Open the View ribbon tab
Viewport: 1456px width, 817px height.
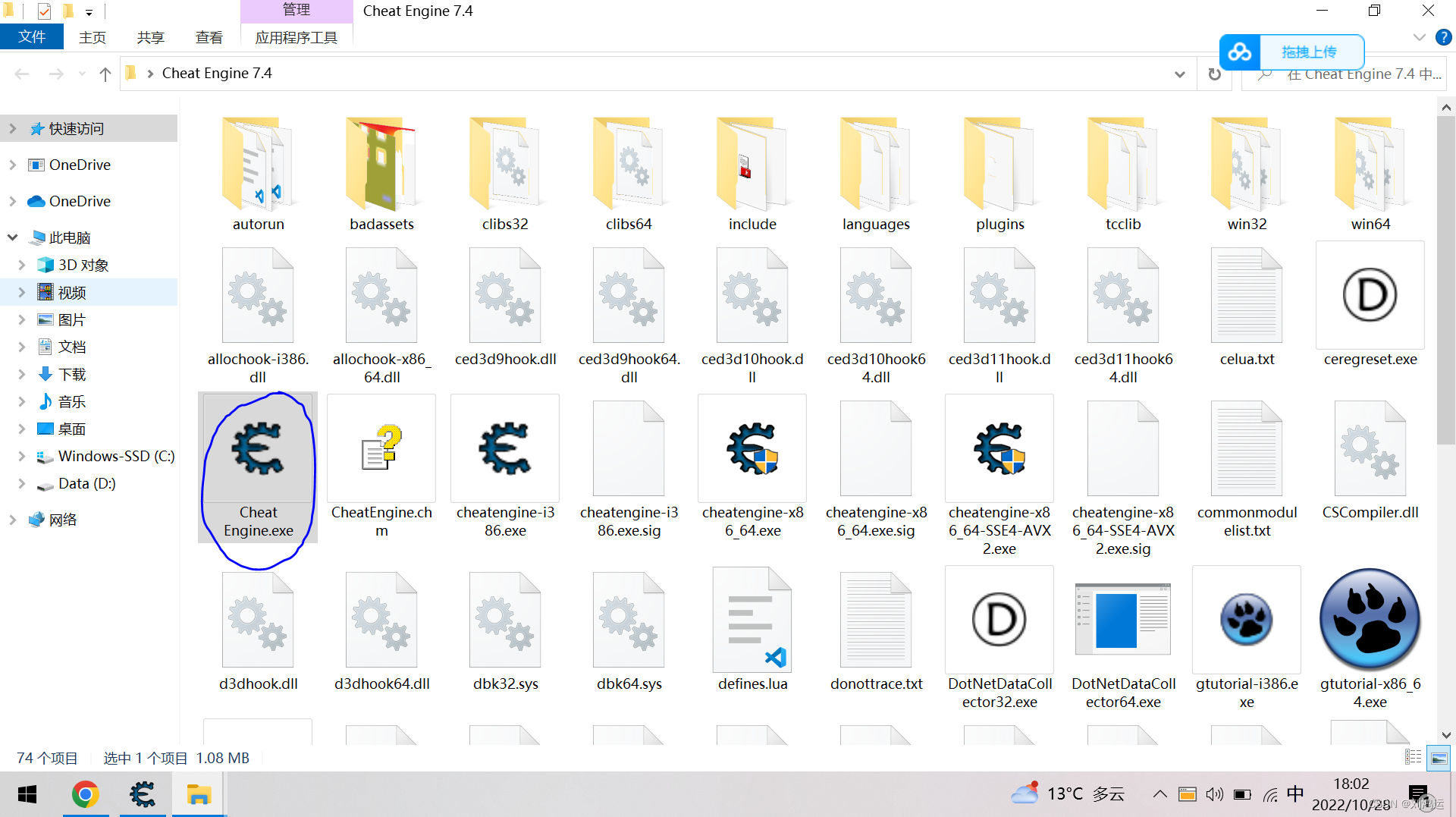click(209, 37)
